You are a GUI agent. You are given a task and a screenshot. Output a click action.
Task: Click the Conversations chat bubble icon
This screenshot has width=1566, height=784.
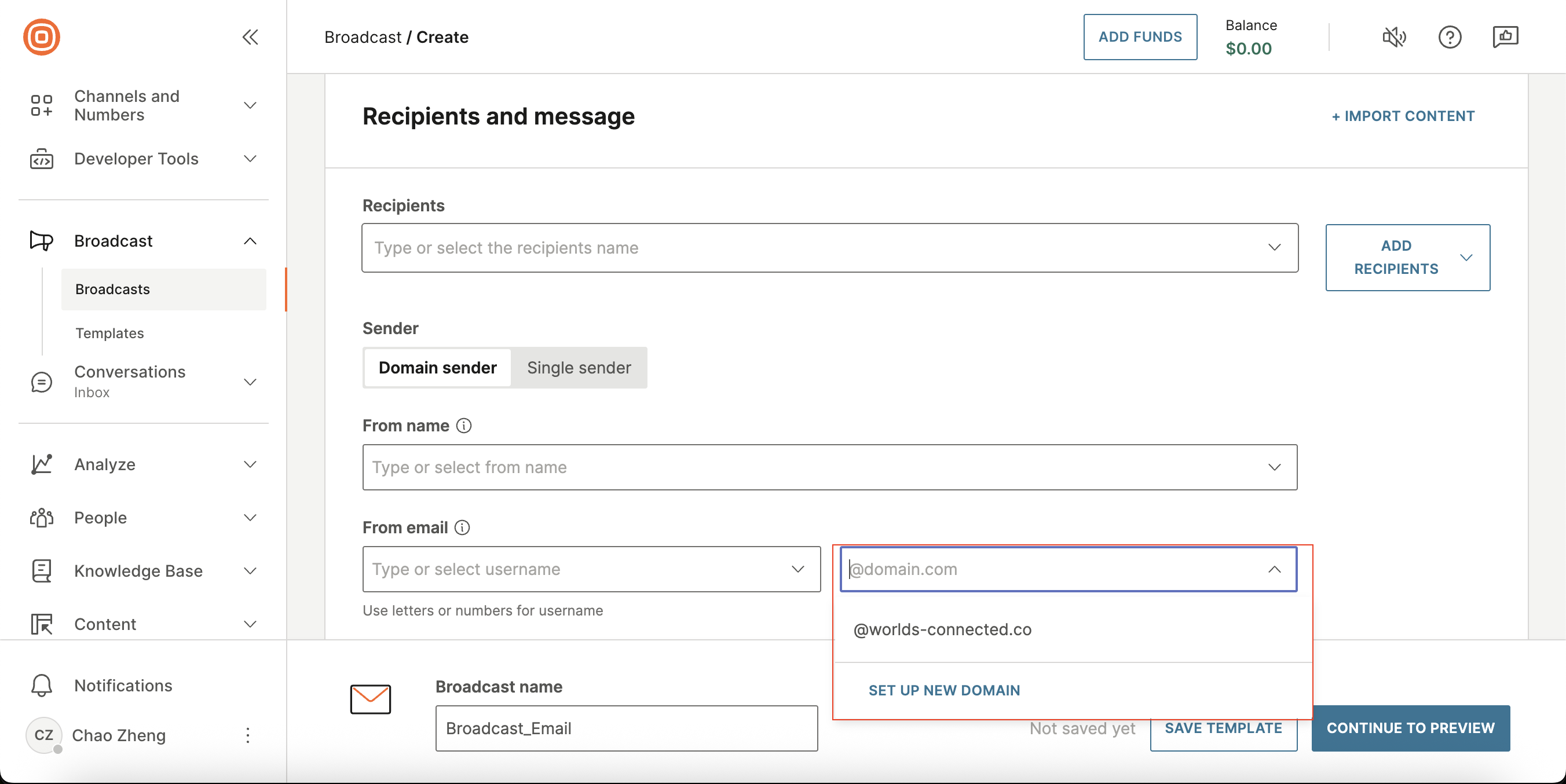coord(41,382)
